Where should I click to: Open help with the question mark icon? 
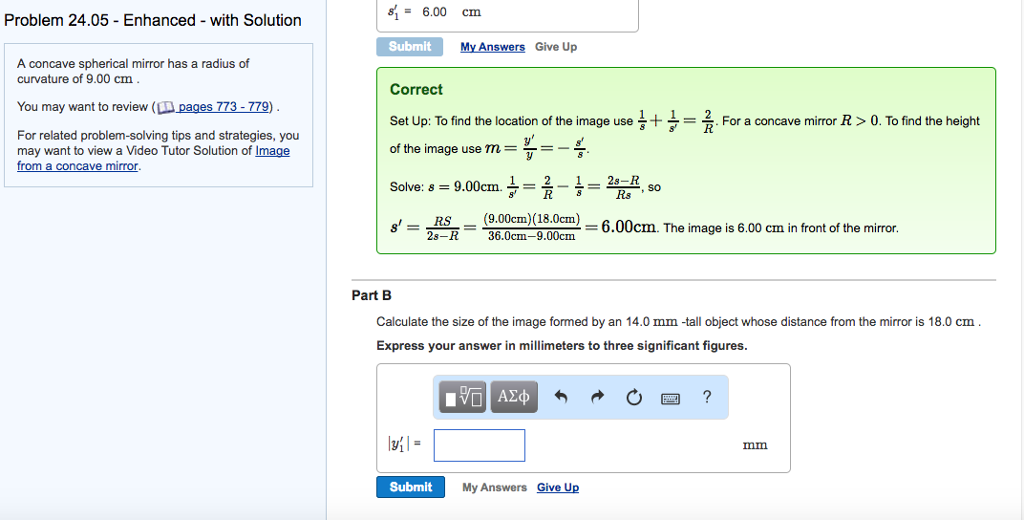[x=707, y=397]
